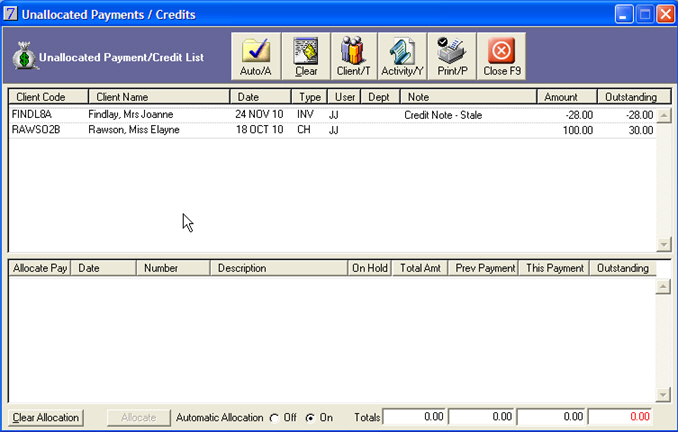Screen dimensions: 678x432
Task: Click the Prev Payment totals field
Action: tap(482, 417)
